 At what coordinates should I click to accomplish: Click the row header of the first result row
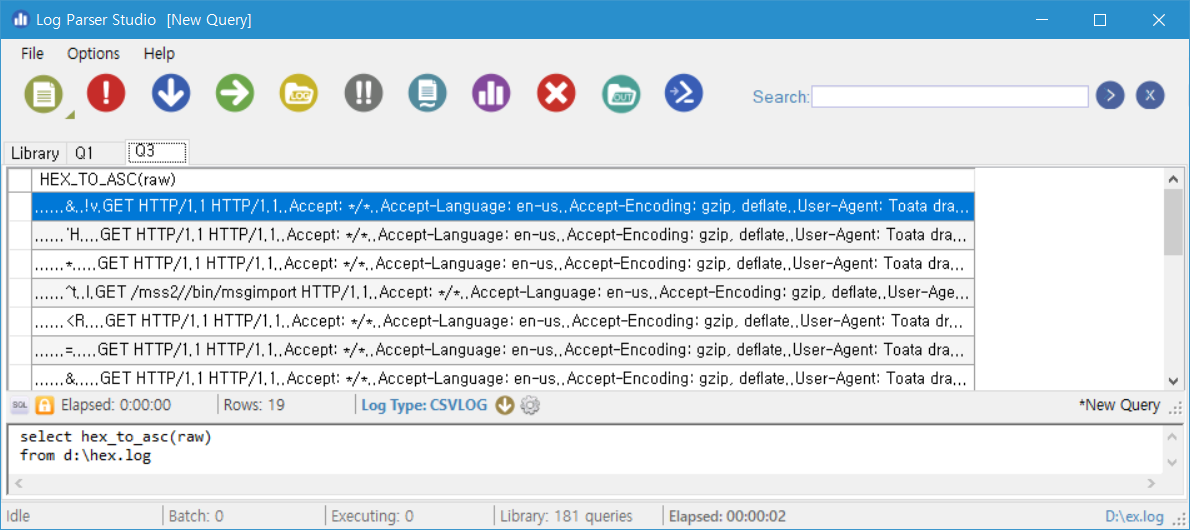click(x=20, y=207)
